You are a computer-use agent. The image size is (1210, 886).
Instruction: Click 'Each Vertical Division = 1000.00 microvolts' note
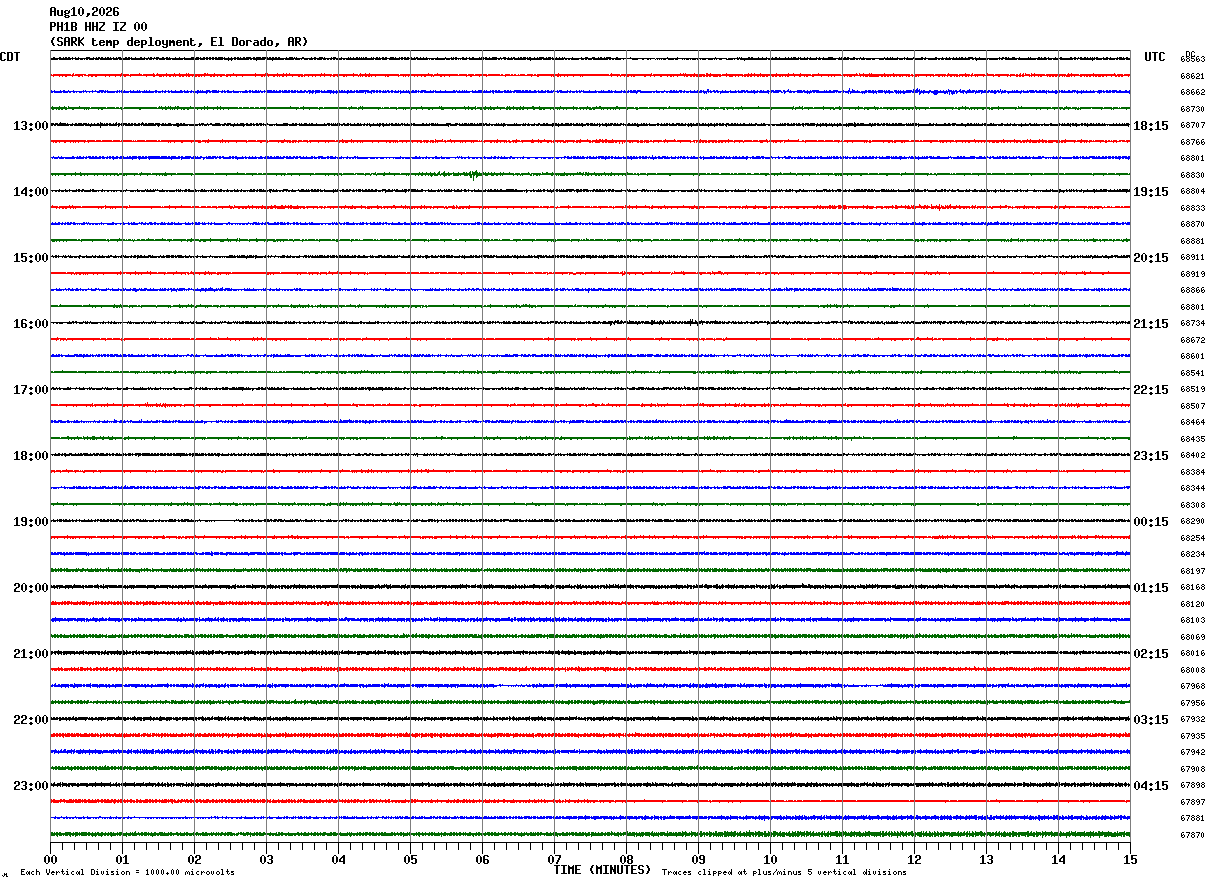[x=128, y=873]
